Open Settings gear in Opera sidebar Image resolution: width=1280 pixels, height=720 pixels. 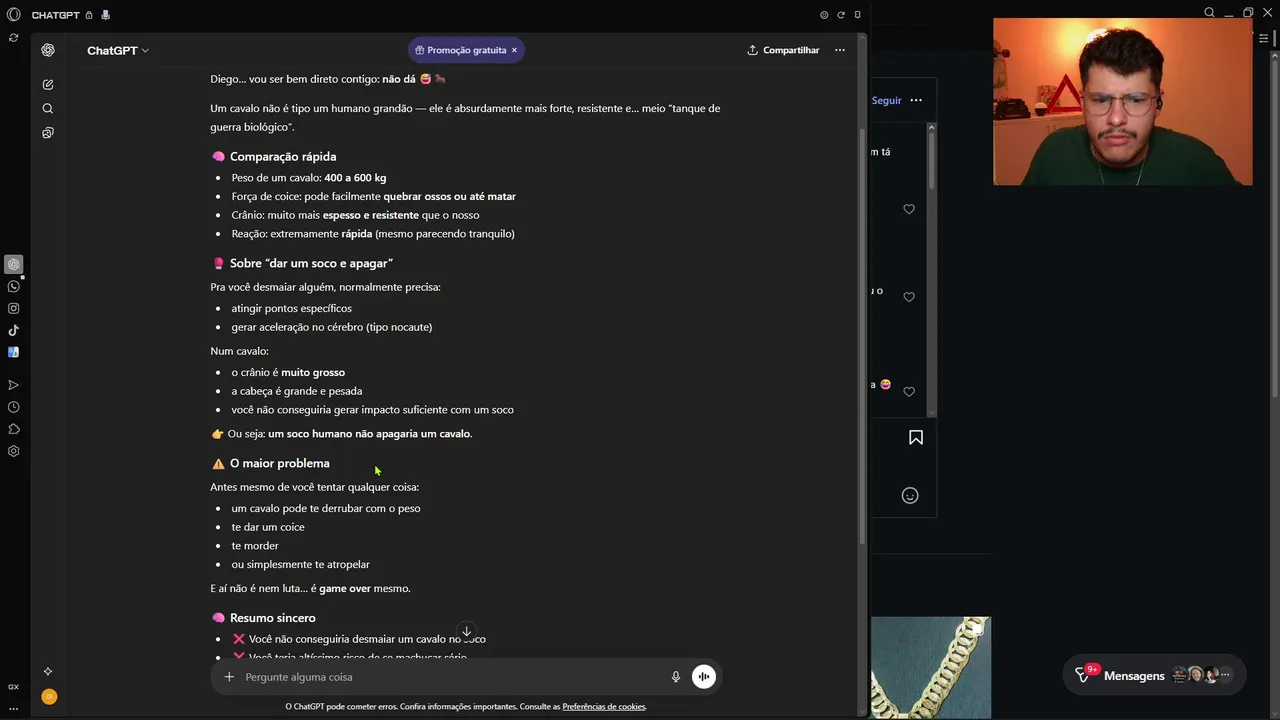point(13,451)
